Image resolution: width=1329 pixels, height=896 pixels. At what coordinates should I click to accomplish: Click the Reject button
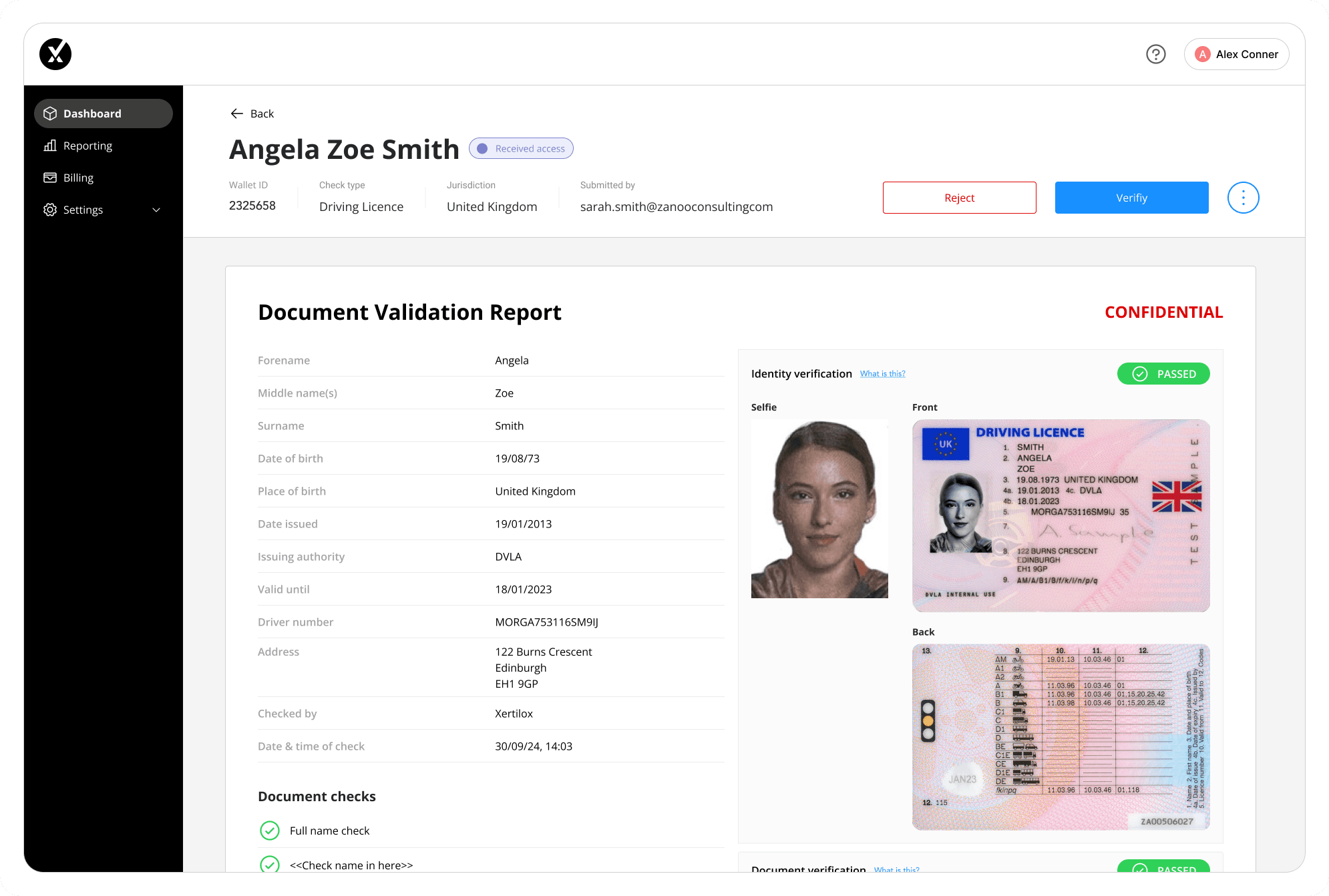[959, 198]
